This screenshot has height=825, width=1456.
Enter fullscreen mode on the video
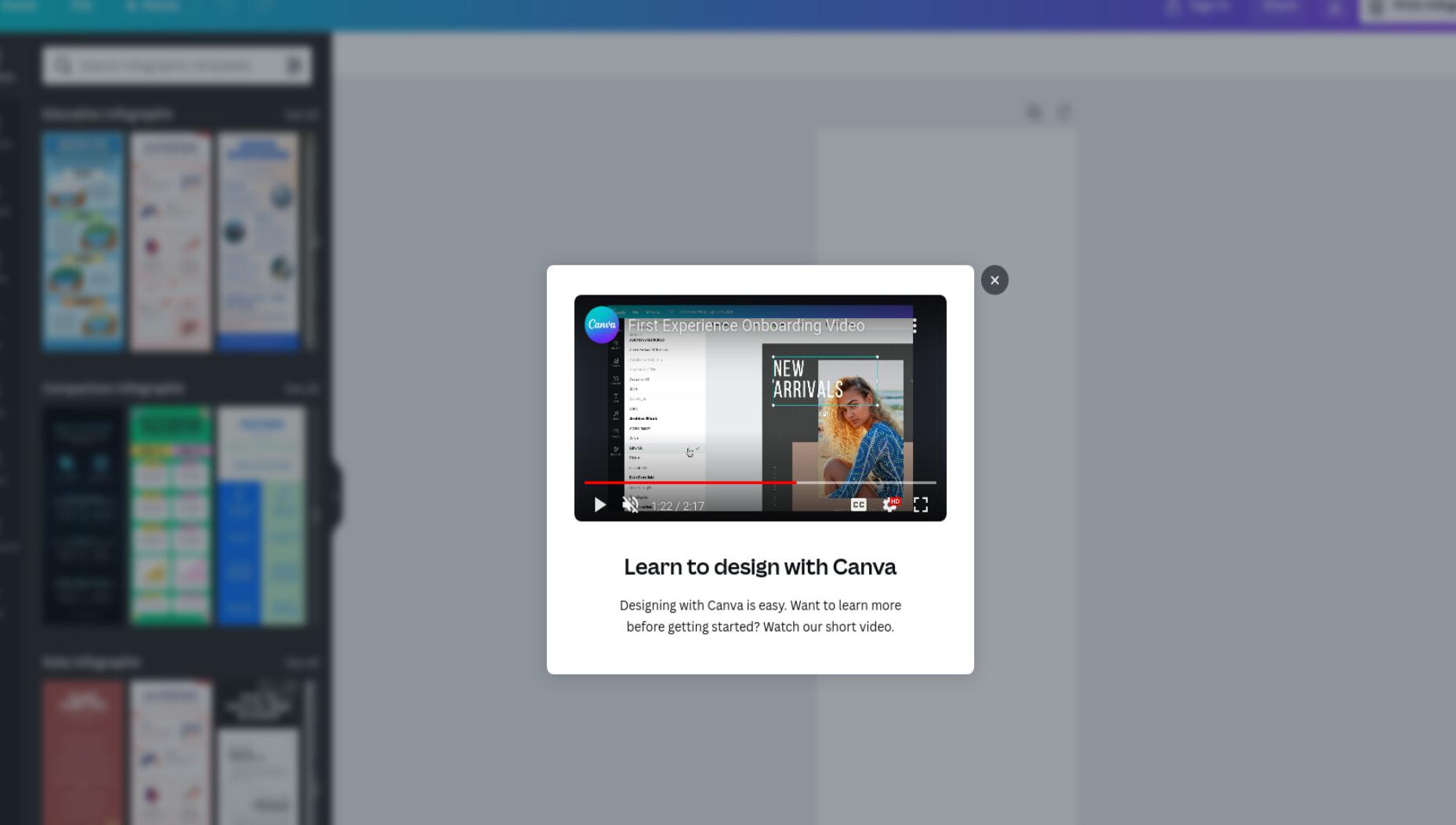click(921, 505)
